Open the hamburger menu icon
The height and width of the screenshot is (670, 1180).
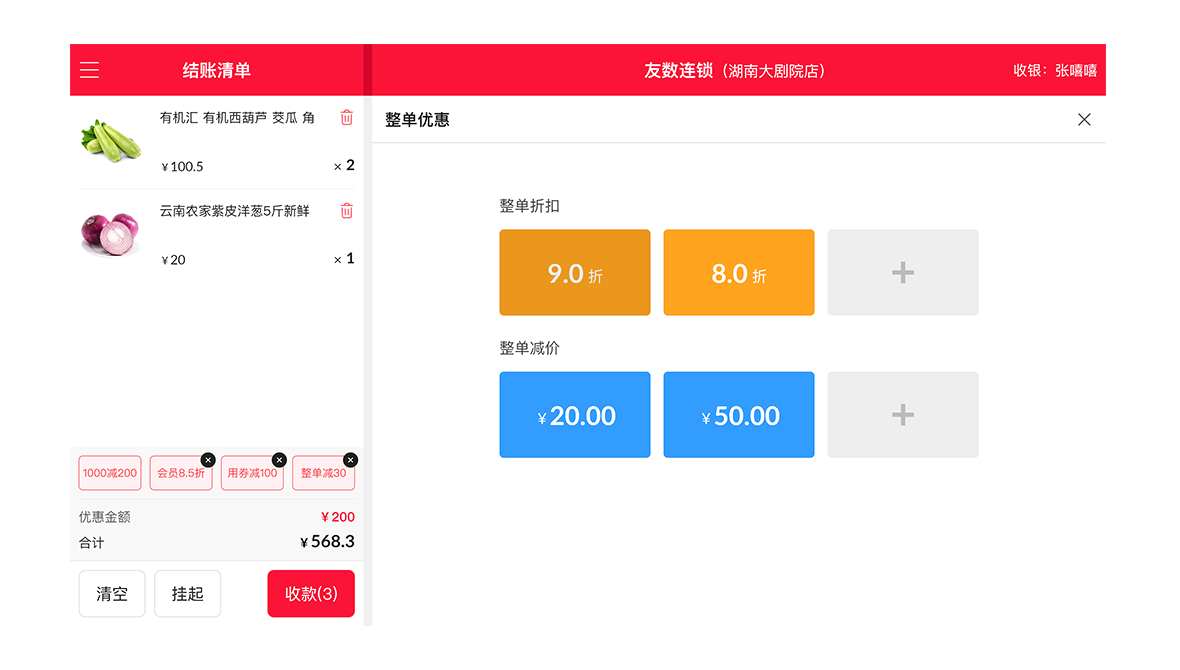click(x=90, y=70)
